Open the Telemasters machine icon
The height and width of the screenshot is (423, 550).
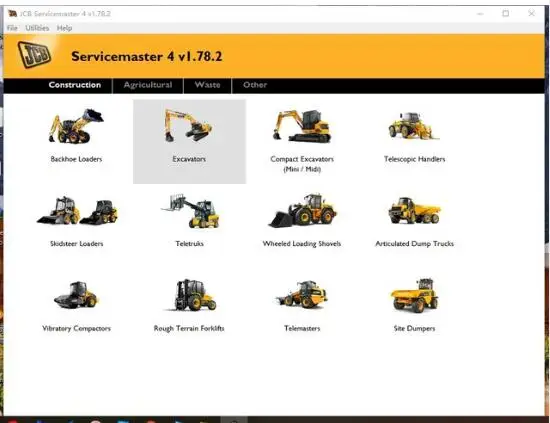pos(302,294)
